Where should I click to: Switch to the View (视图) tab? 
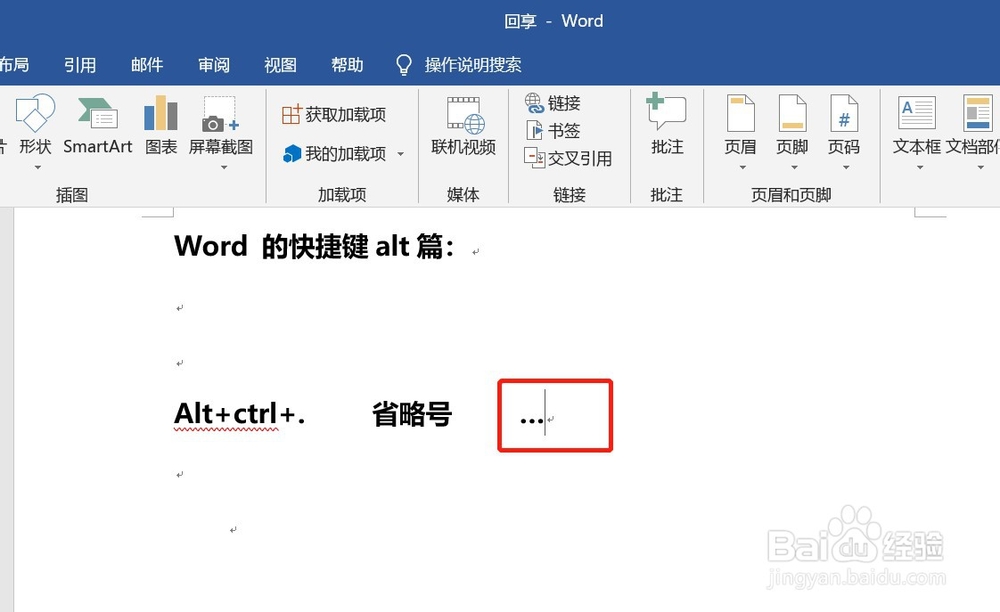(281, 64)
